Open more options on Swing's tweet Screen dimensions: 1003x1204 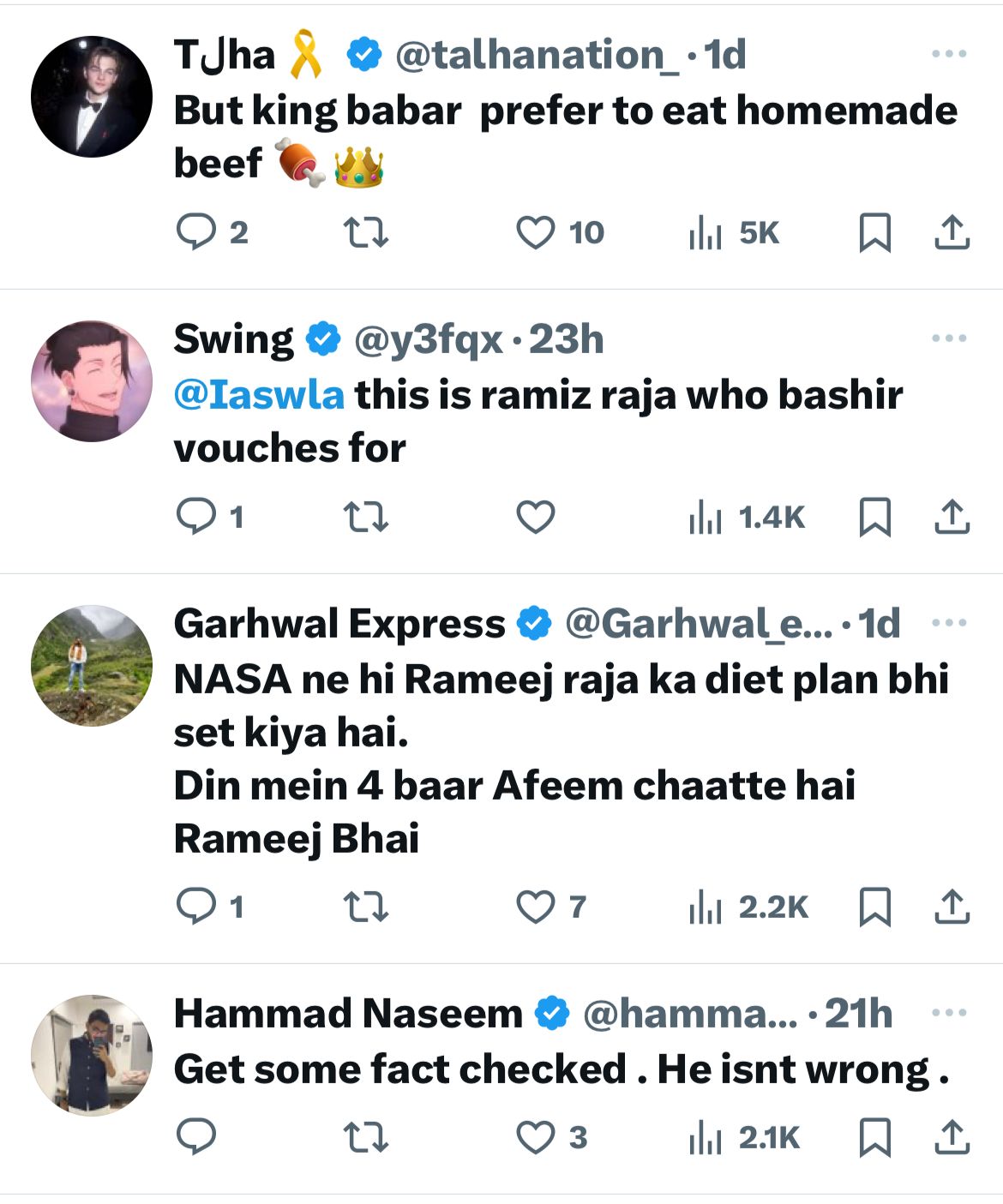(x=949, y=338)
